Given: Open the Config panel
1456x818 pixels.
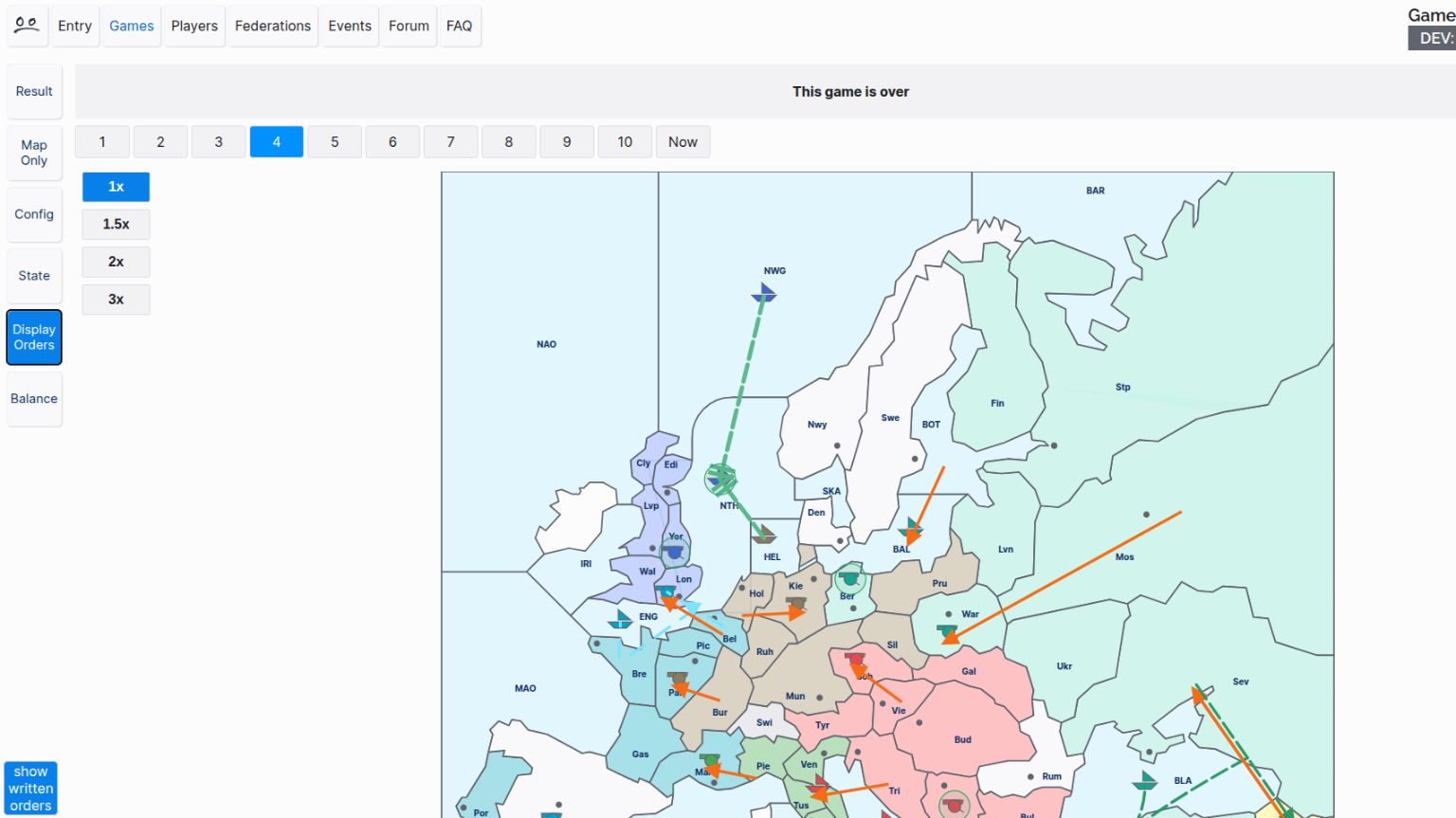Looking at the screenshot, I should coord(34,214).
